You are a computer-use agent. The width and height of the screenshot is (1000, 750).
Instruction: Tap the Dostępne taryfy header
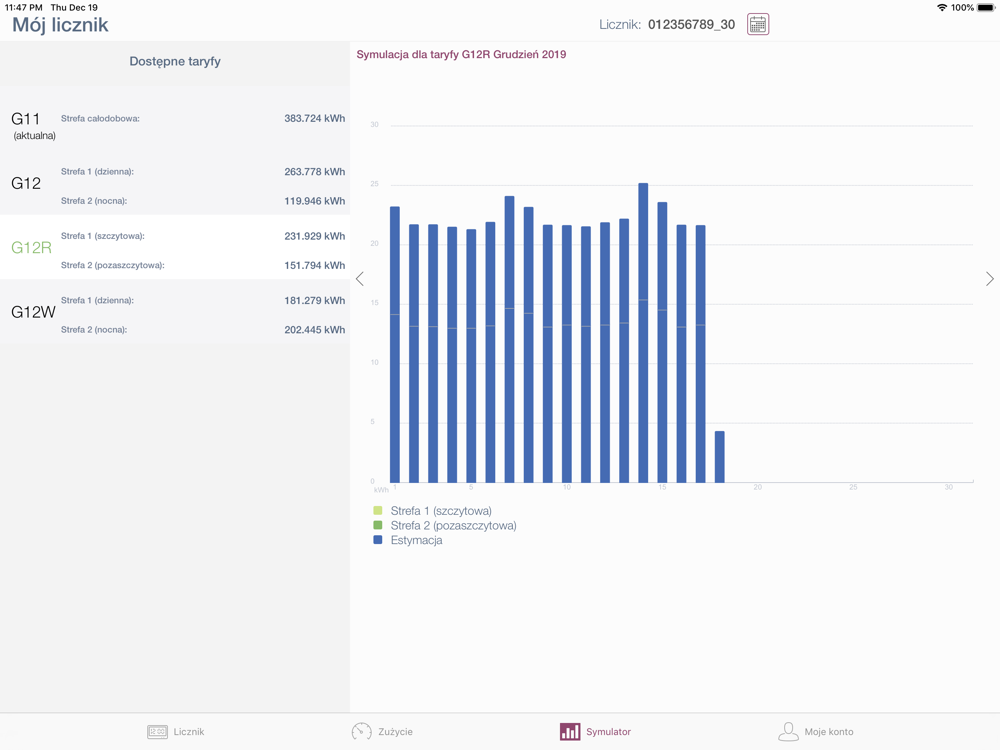pos(175,62)
